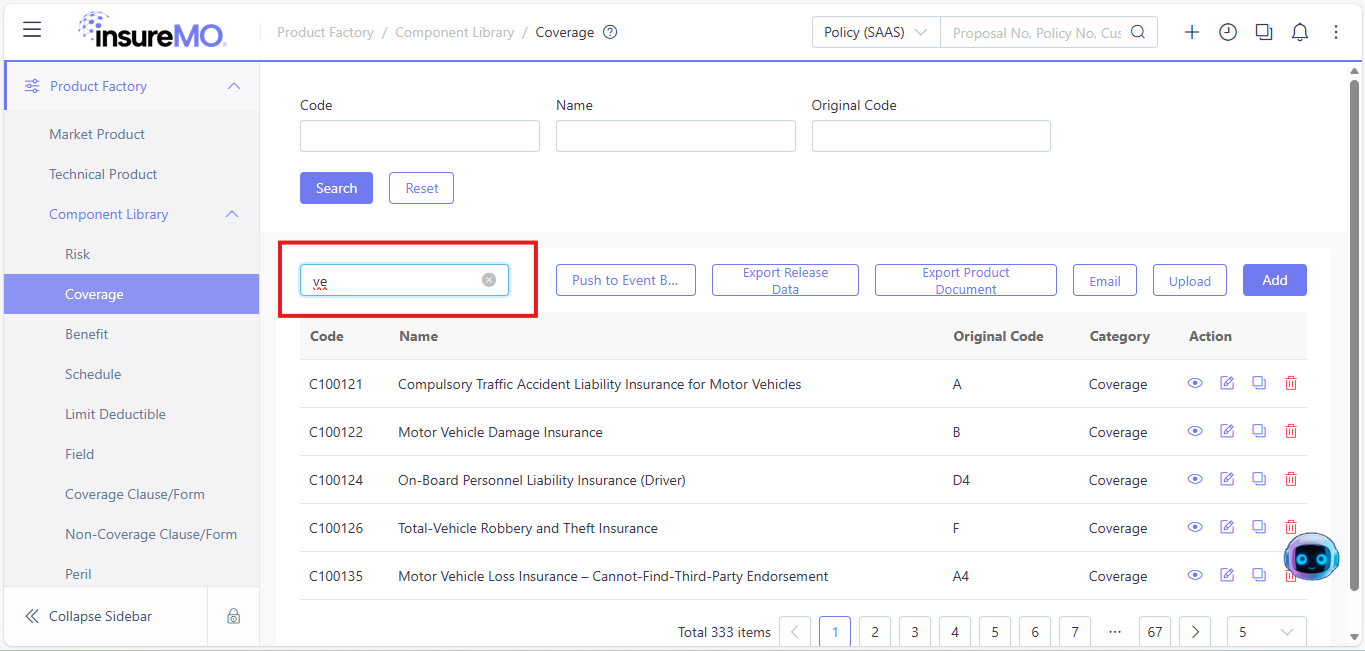View coverage C100126 via eye icon
Image resolution: width=1365 pixels, height=651 pixels.
tap(1195, 527)
